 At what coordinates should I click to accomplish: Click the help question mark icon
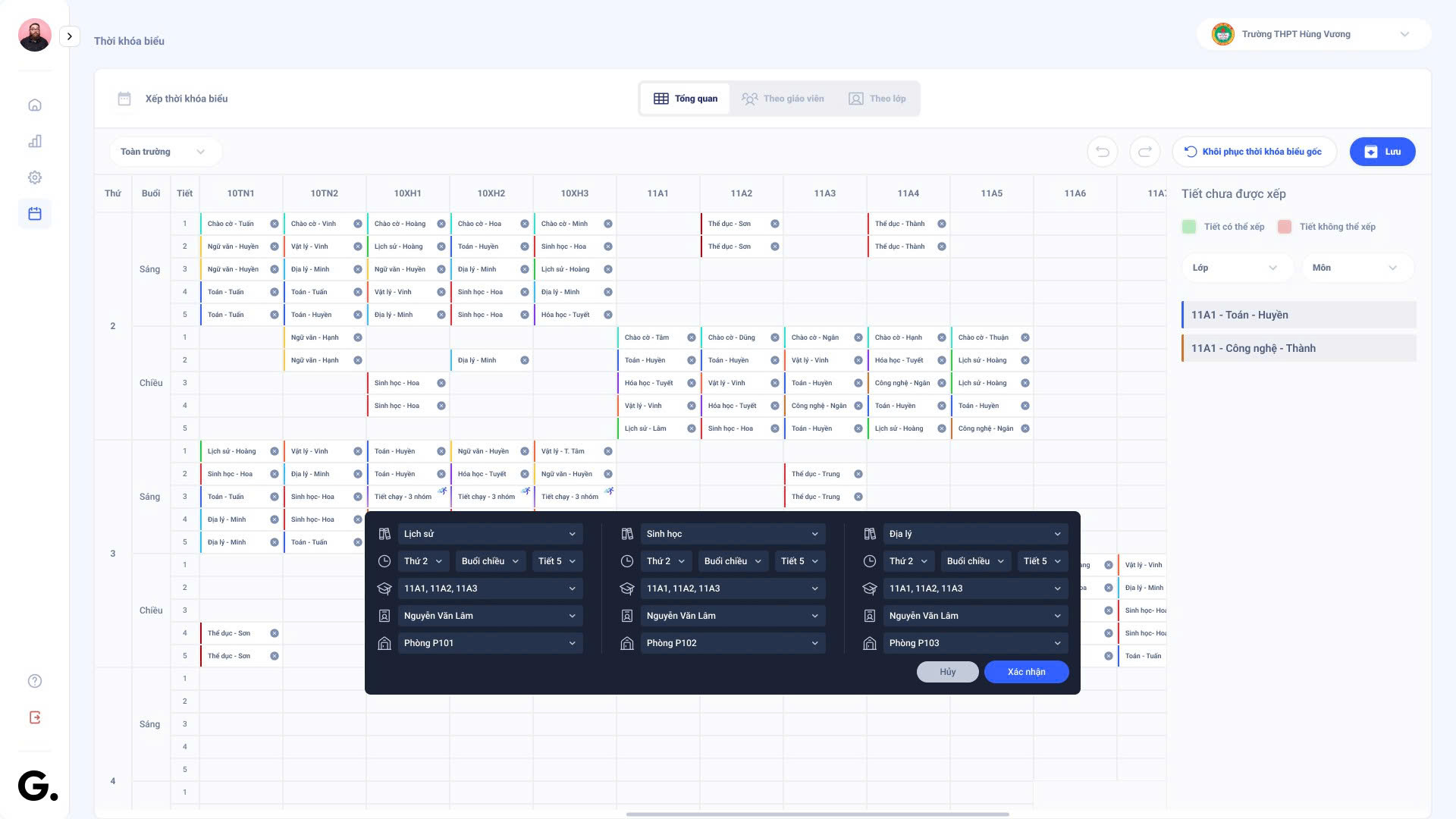point(35,681)
